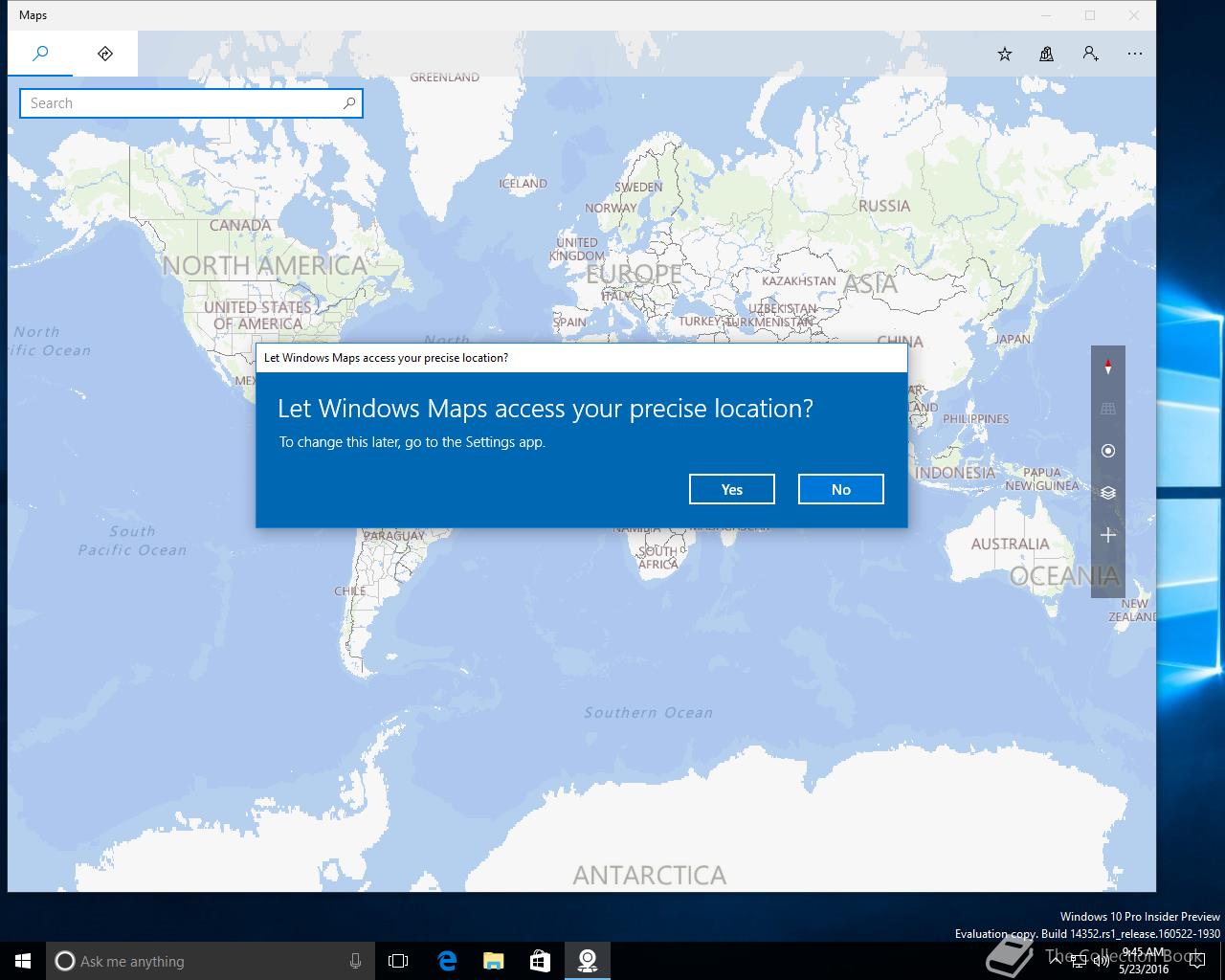Click the RUSSIA map label
This screenshot has width=1225, height=980.
pos(884,206)
